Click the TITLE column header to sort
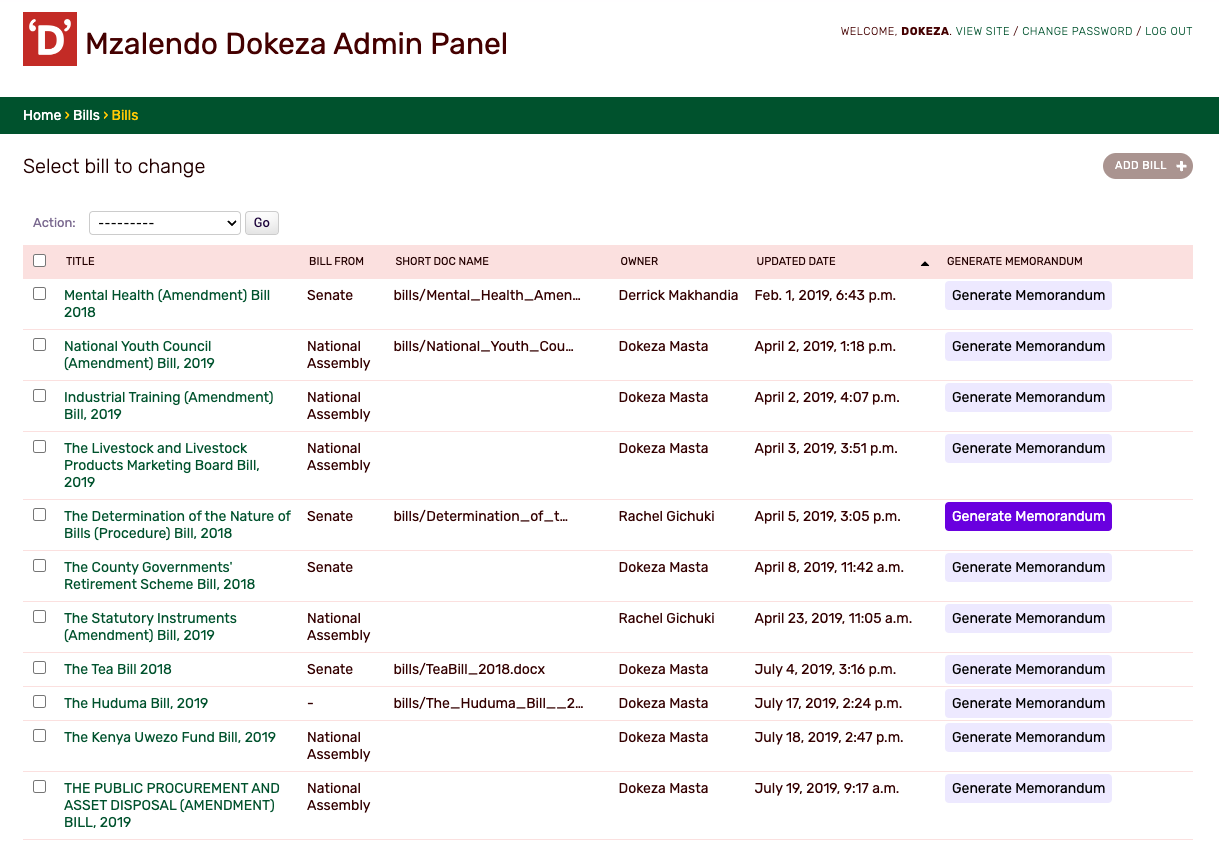Image resolution: width=1219 pixels, height=842 pixels. [79, 261]
